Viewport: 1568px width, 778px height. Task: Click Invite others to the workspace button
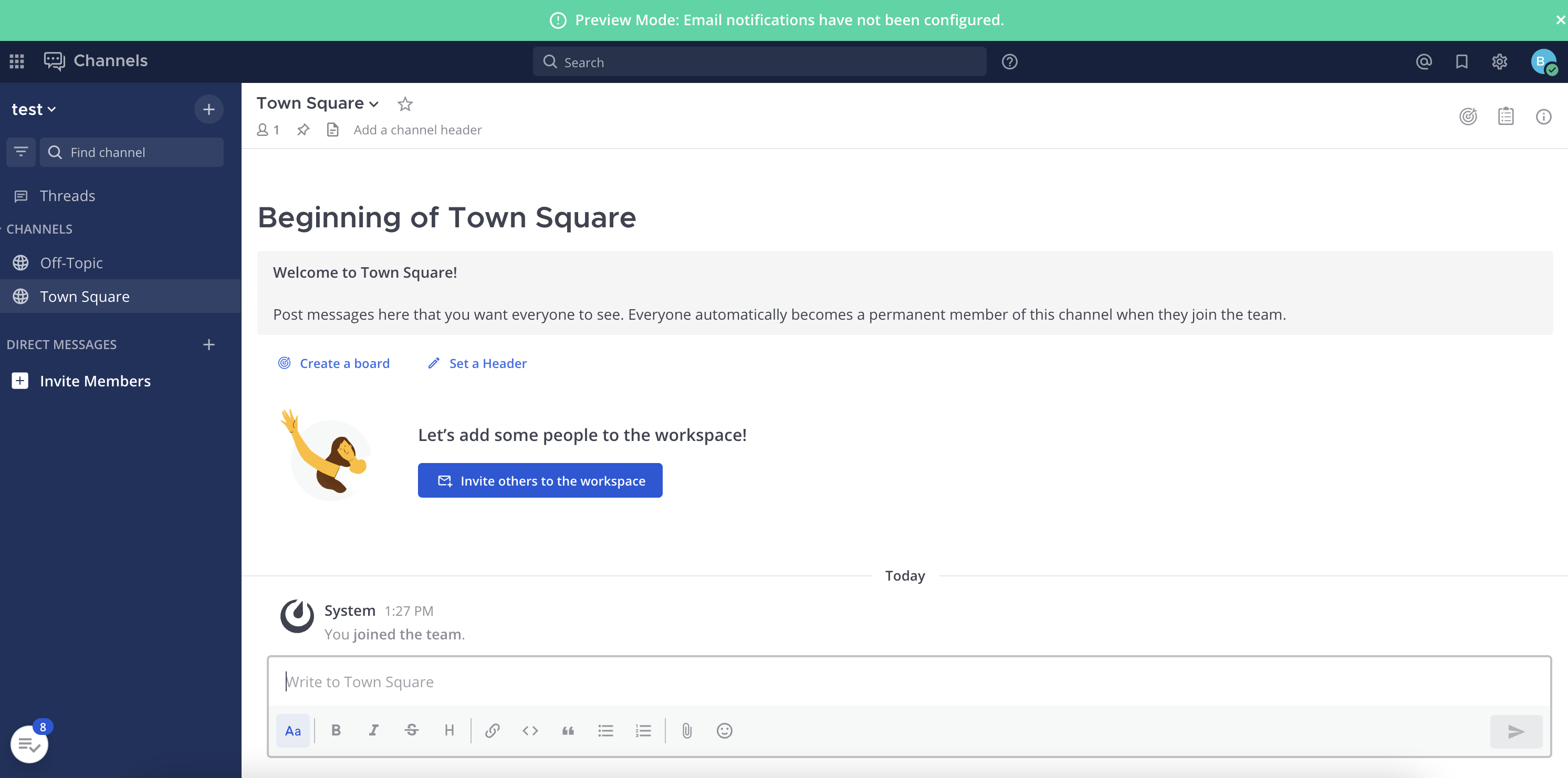point(540,480)
